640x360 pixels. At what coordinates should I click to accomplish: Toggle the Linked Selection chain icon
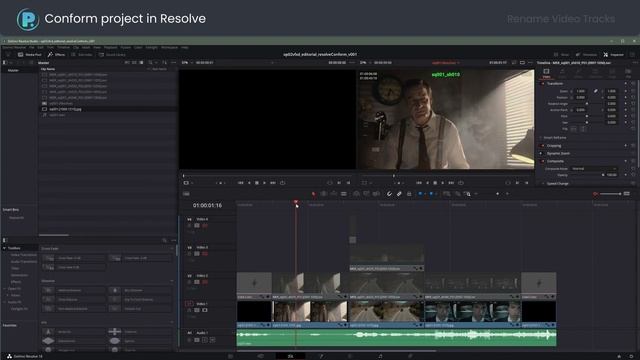(x=399, y=194)
